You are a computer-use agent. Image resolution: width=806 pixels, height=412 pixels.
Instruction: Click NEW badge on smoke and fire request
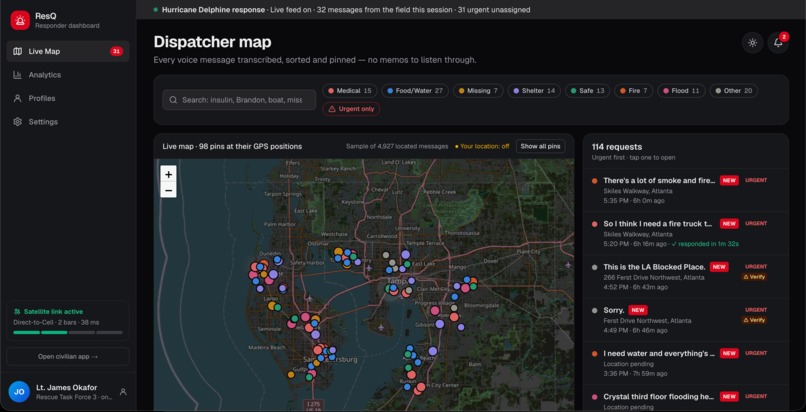coord(729,180)
